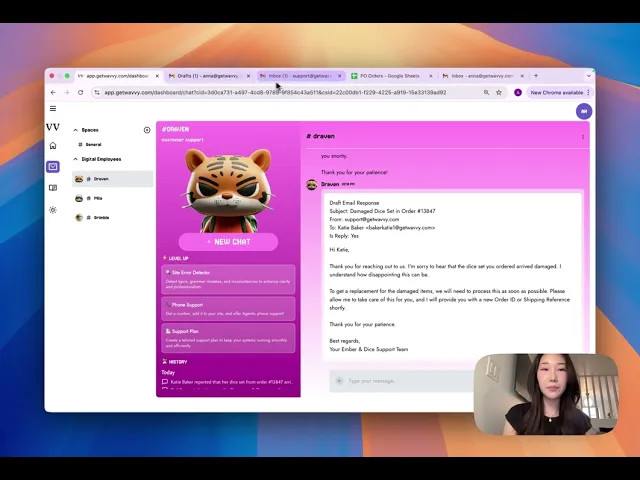The height and width of the screenshot is (480, 640).
Task: Open the Phone Support level-up card
Action: tap(228, 309)
